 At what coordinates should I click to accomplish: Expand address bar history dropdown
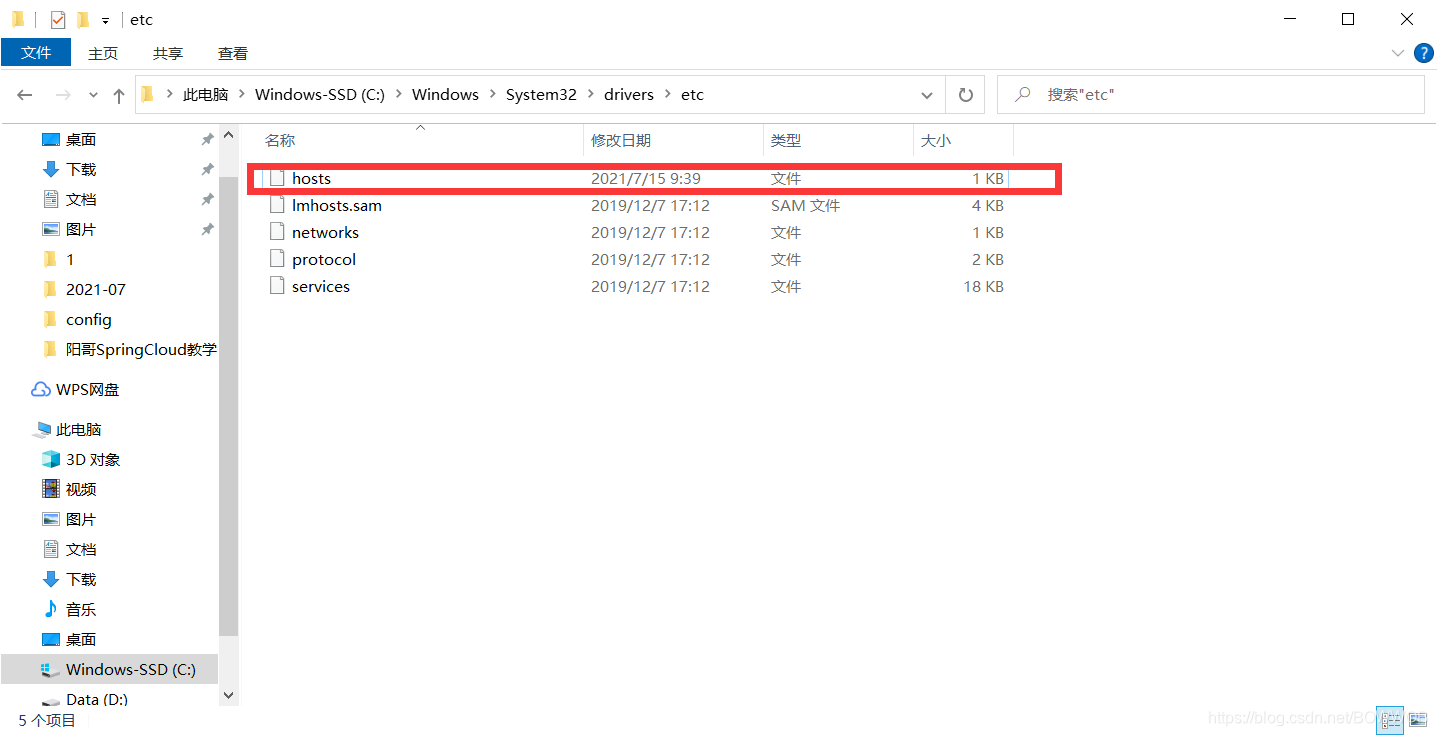926,95
